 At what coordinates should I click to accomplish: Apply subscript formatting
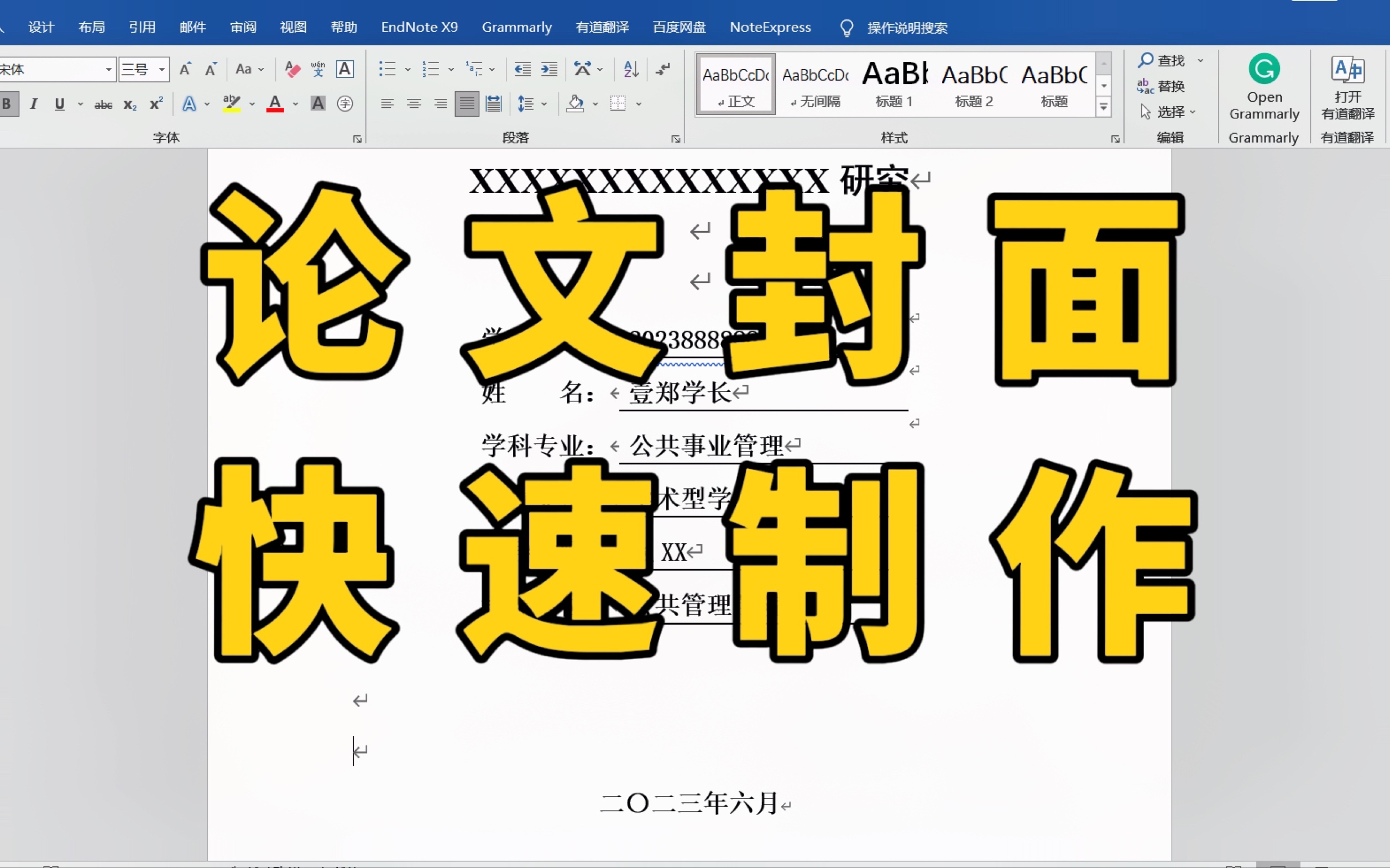(129, 103)
